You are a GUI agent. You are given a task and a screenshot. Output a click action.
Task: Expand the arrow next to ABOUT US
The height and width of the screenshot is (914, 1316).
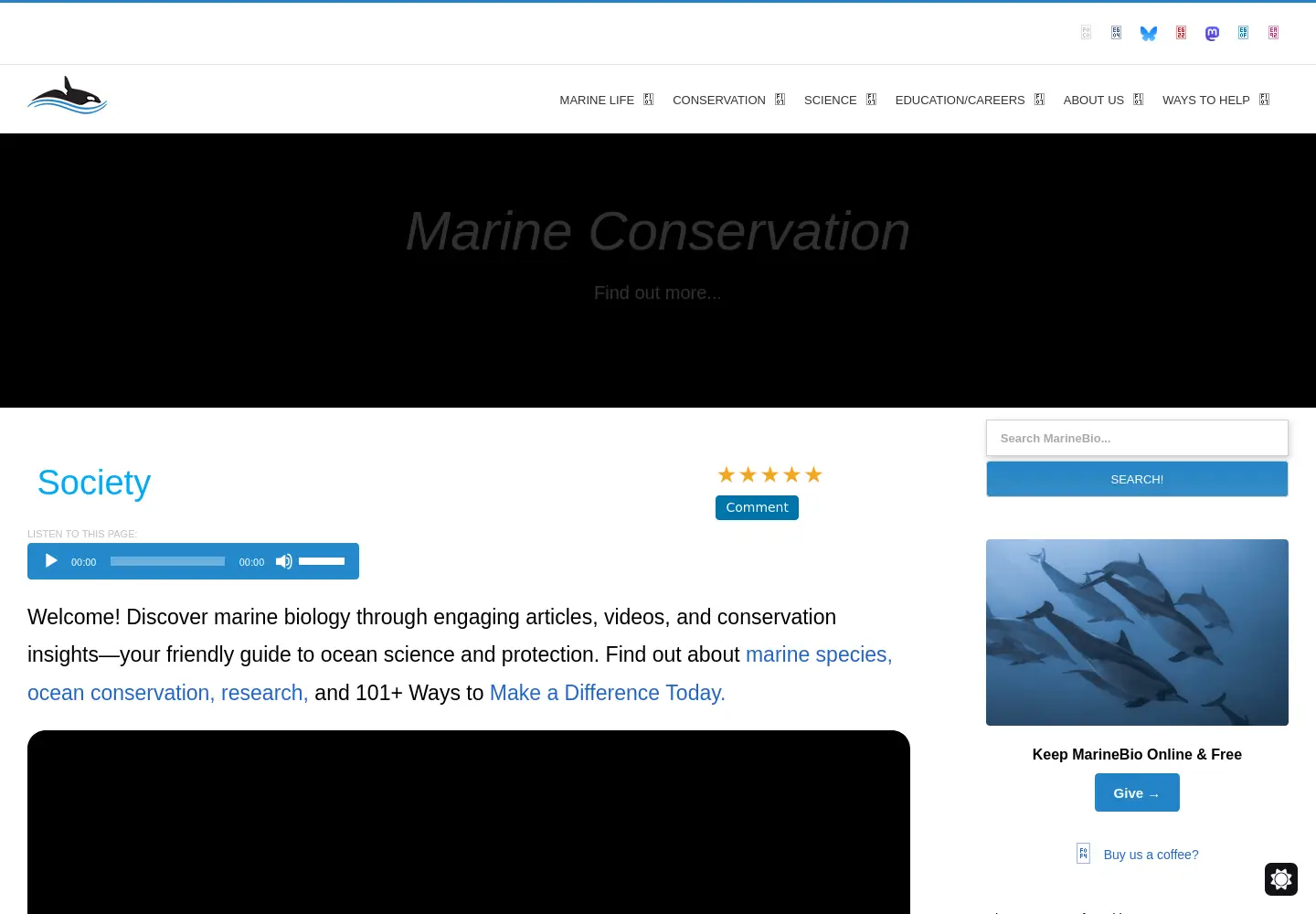coord(1138,100)
